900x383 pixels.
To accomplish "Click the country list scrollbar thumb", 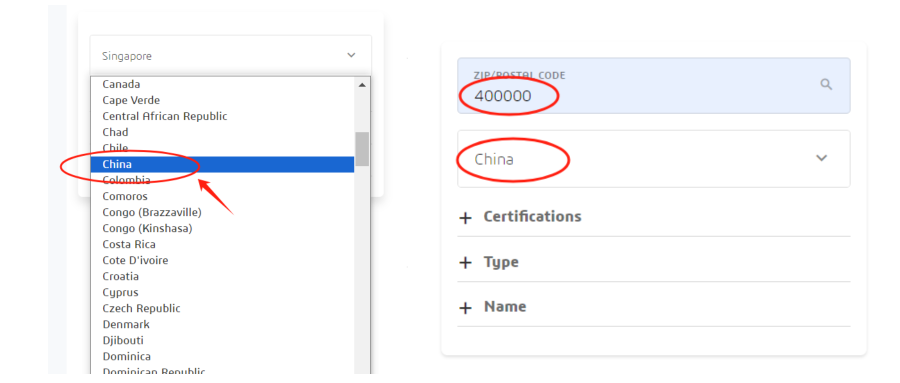I will 362,149.
